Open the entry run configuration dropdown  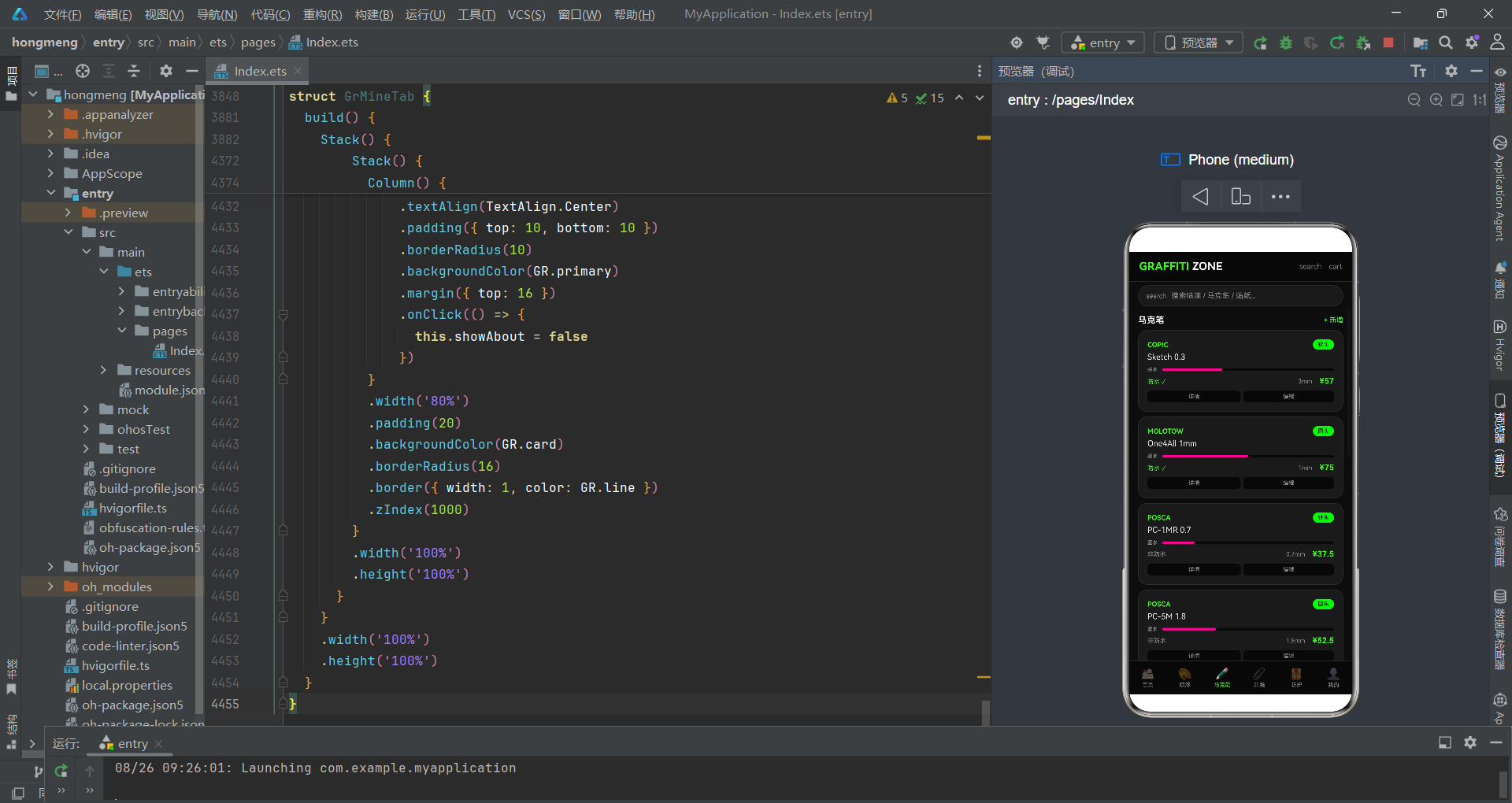click(1102, 43)
